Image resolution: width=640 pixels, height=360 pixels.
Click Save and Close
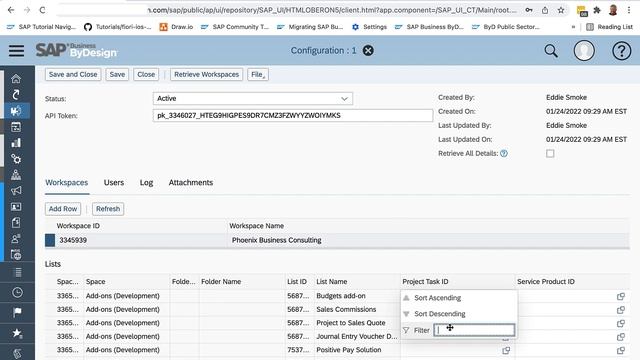(x=73, y=75)
